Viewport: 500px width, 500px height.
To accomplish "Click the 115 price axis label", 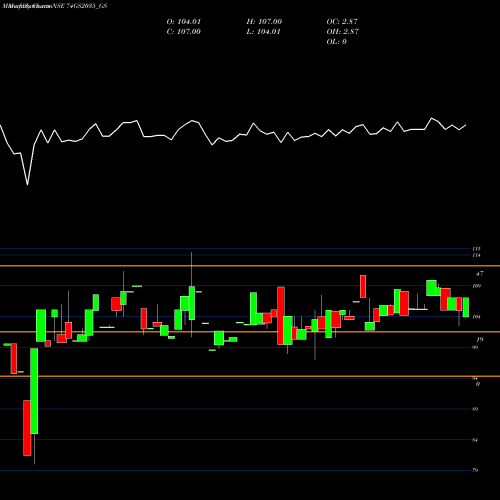I will pos(476,249).
